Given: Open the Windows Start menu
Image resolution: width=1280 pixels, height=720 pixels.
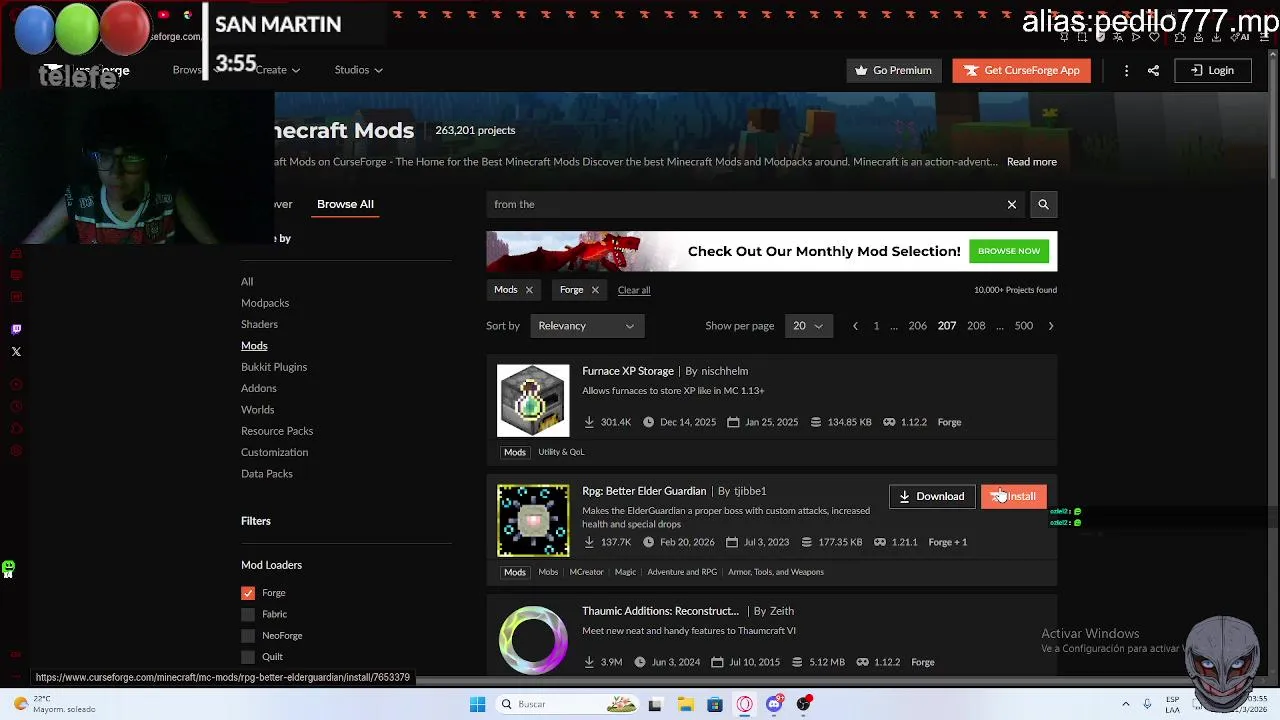Looking at the screenshot, I should click(478, 704).
